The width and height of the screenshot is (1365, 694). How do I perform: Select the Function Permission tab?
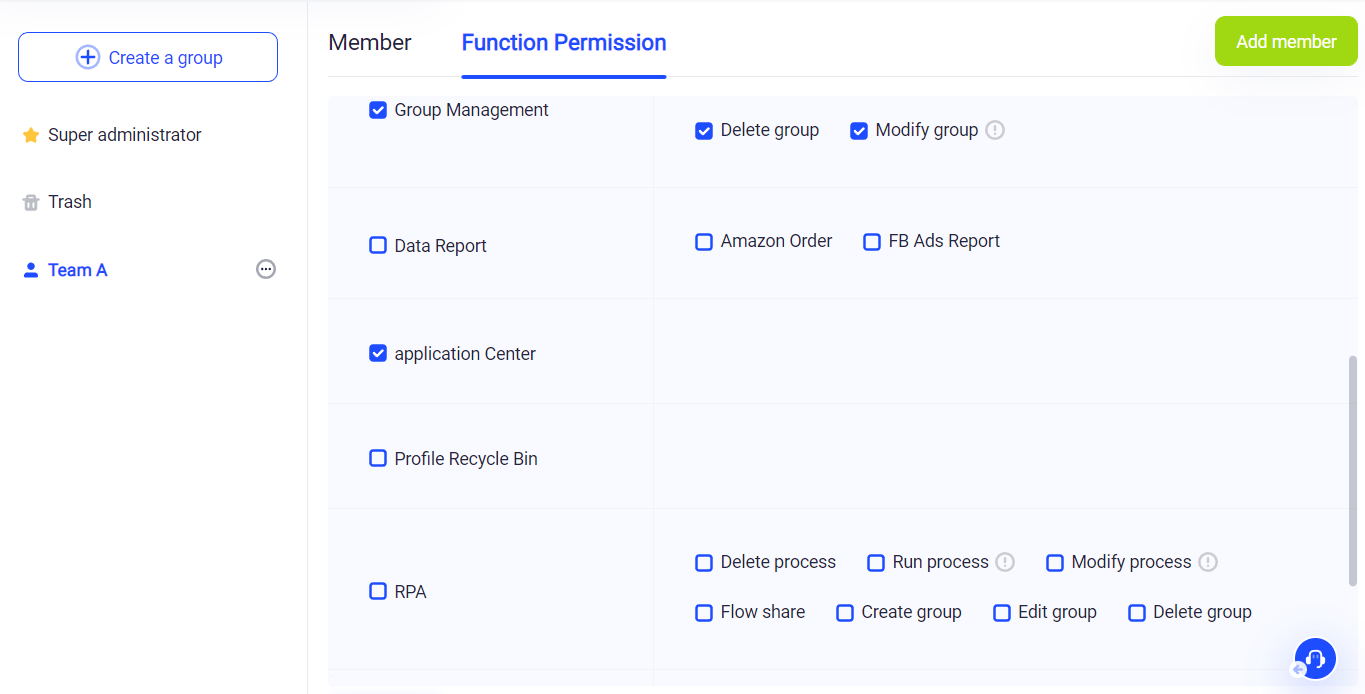[564, 43]
